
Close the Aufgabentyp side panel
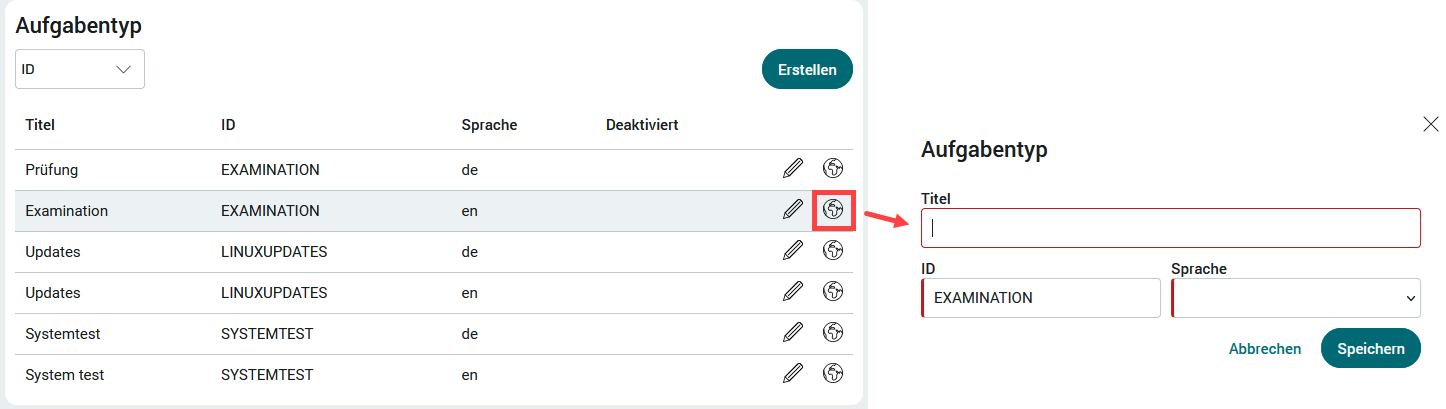pyautogui.click(x=1431, y=124)
